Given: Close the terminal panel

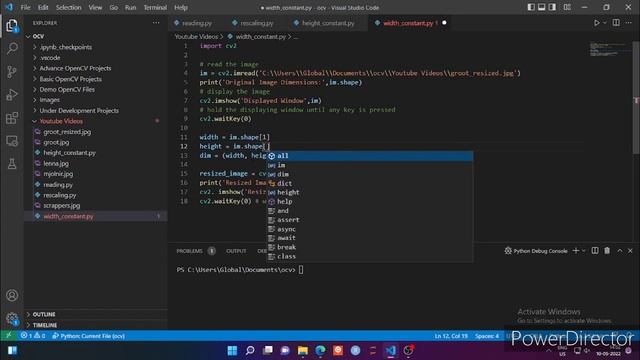Looking at the screenshot, I should (x=630, y=251).
